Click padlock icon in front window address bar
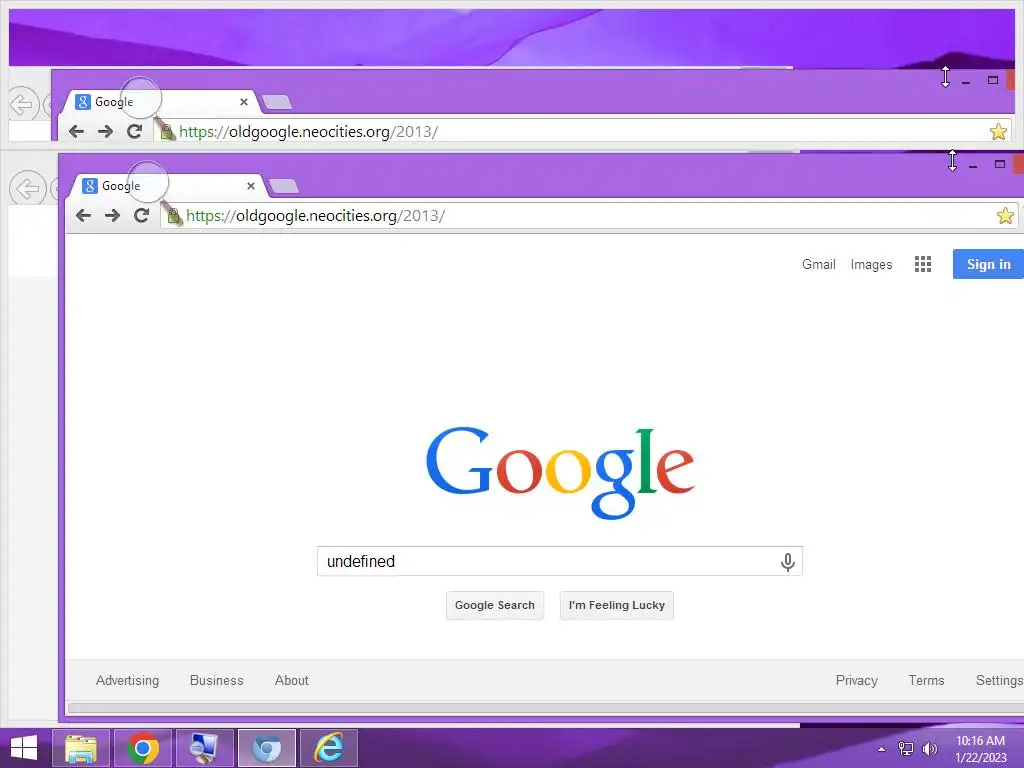This screenshot has height=768, width=1024. [x=174, y=216]
